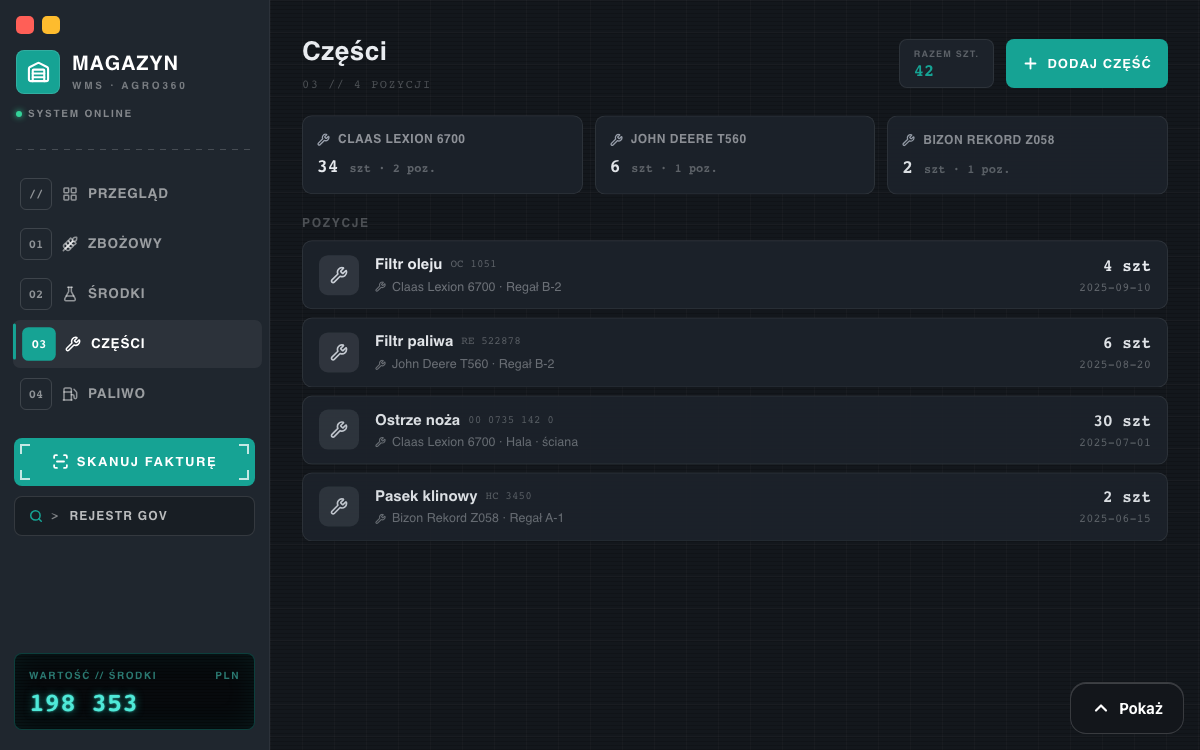Click the wrench icon beside Filtr oleju
1200x750 pixels.
click(339, 275)
